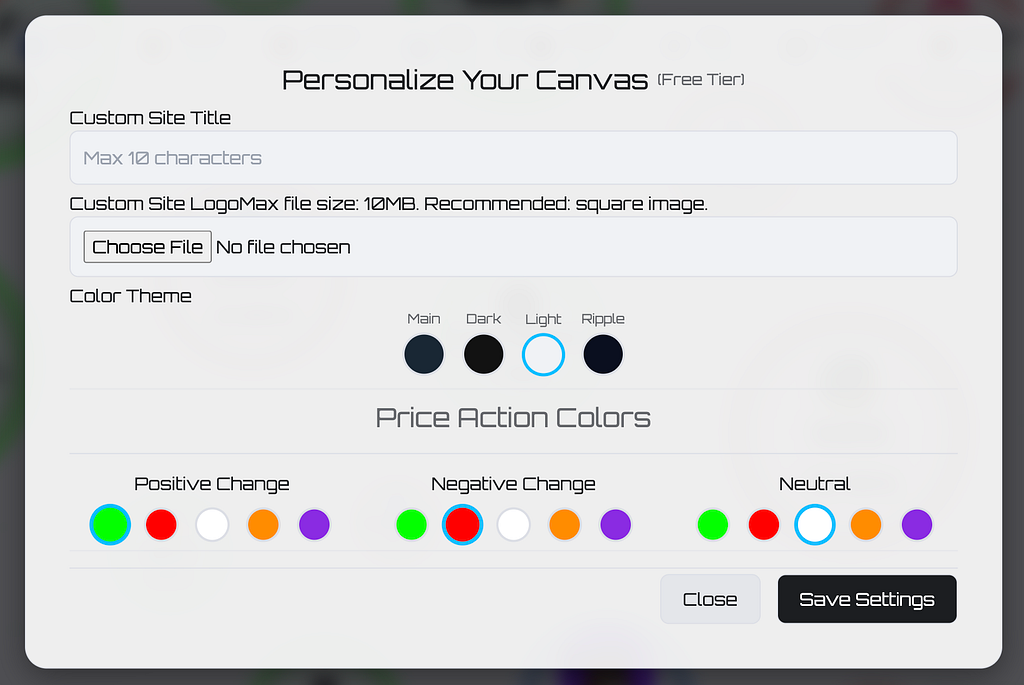1024x685 pixels.
Task: Pick purple for Neutral color
Action: (x=917, y=524)
